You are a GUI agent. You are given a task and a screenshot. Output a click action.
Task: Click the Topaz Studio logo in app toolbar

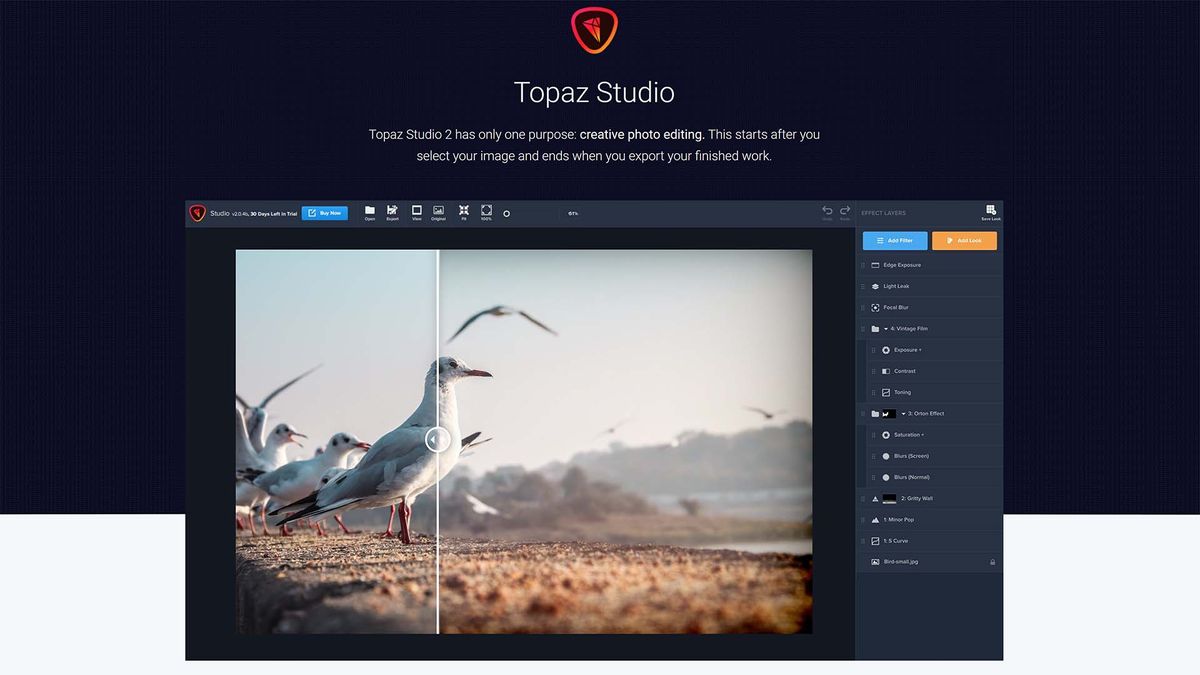(x=198, y=213)
